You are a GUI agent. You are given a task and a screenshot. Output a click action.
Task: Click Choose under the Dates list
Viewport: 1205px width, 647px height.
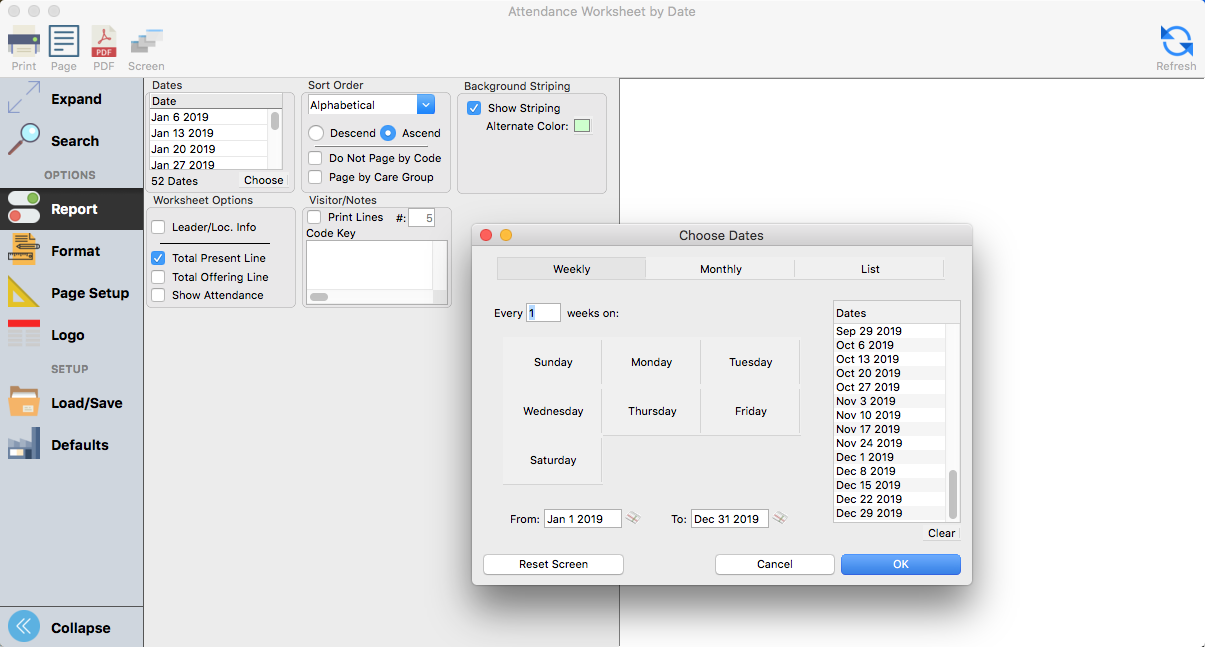tap(264, 181)
